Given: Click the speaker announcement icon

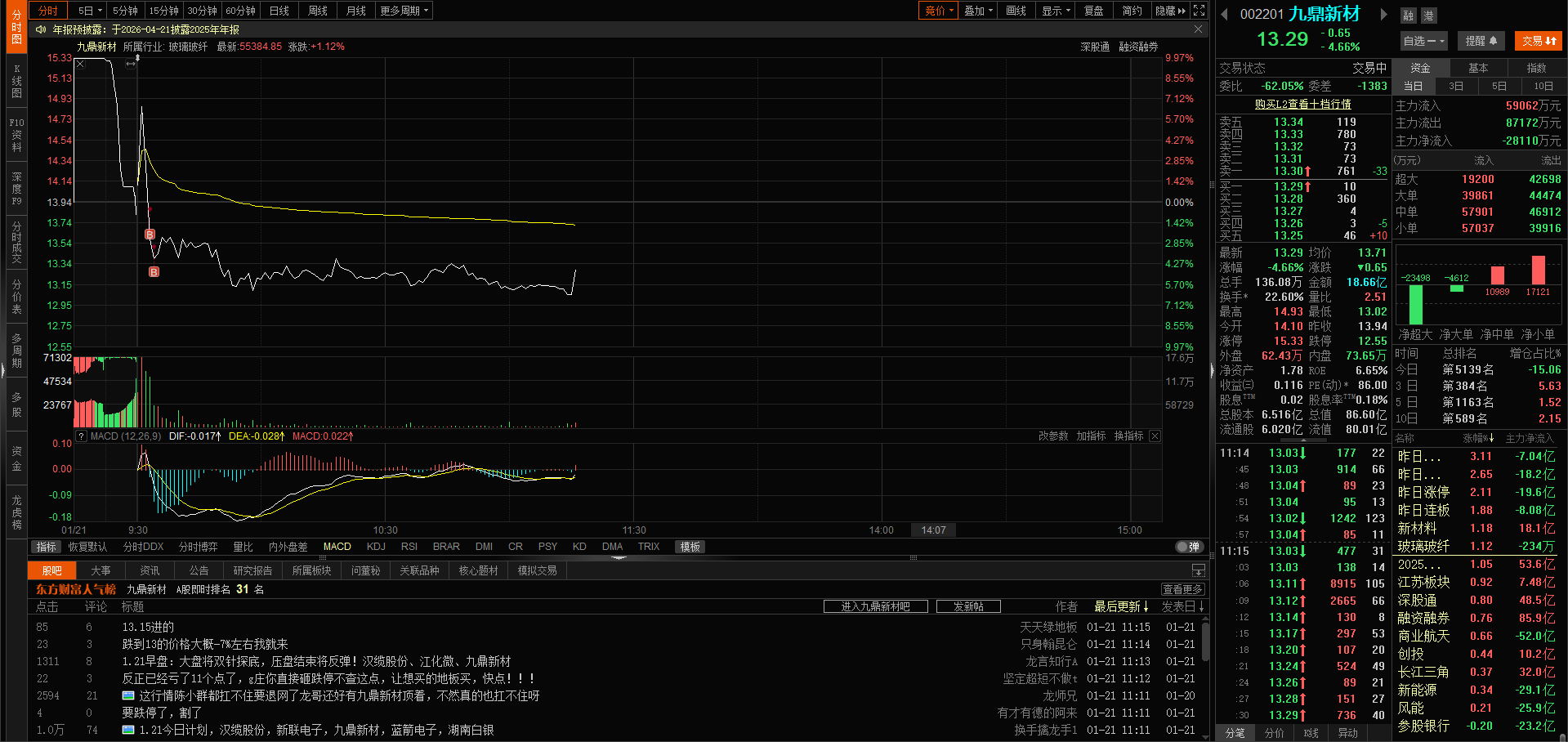Looking at the screenshot, I should tap(41, 29).
